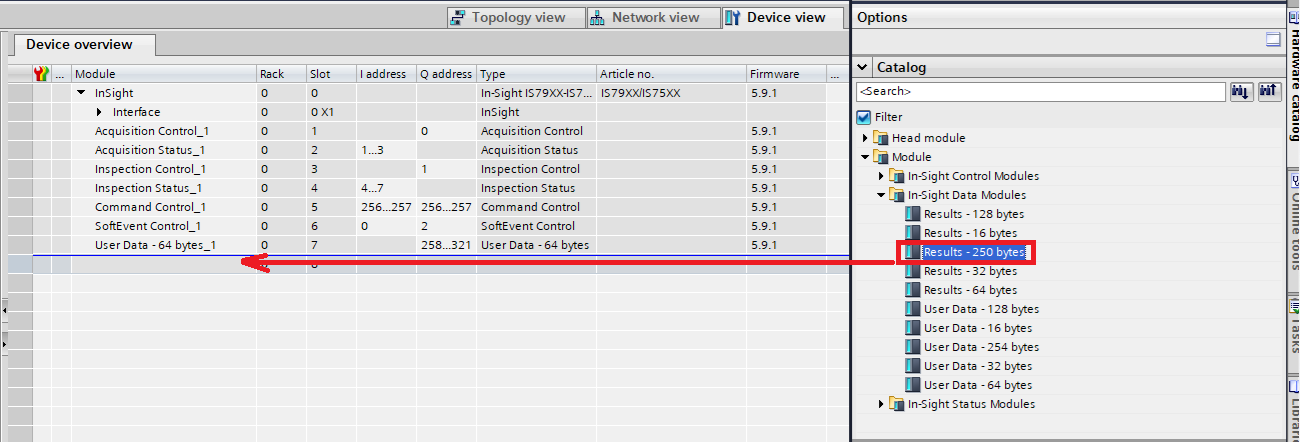
Task: Collapse the In-Sight Data Modules node
Action: (x=881, y=195)
